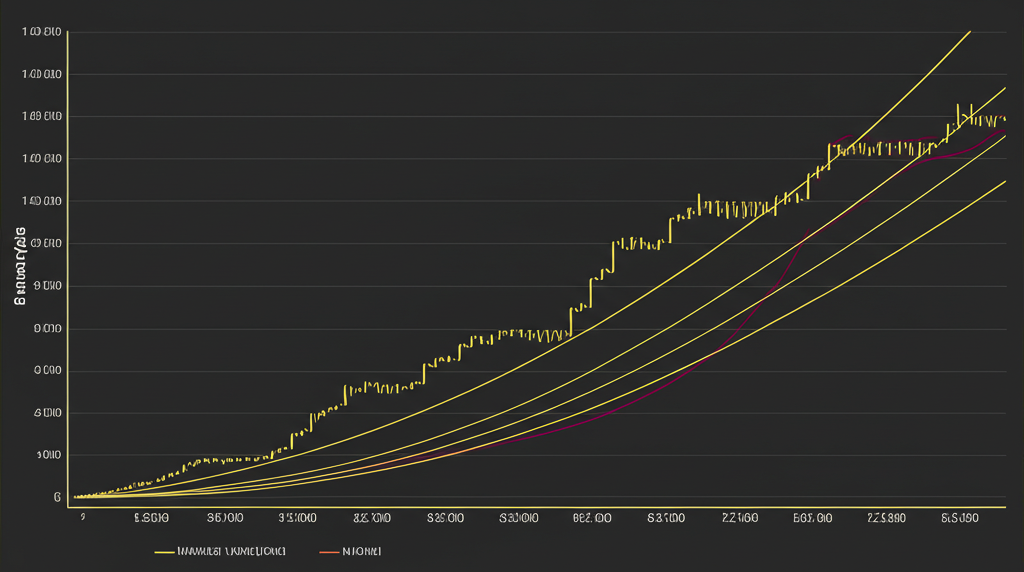Click the chart origin where the axes meet
This screenshot has width=1024, height=572.
tap(70, 506)
